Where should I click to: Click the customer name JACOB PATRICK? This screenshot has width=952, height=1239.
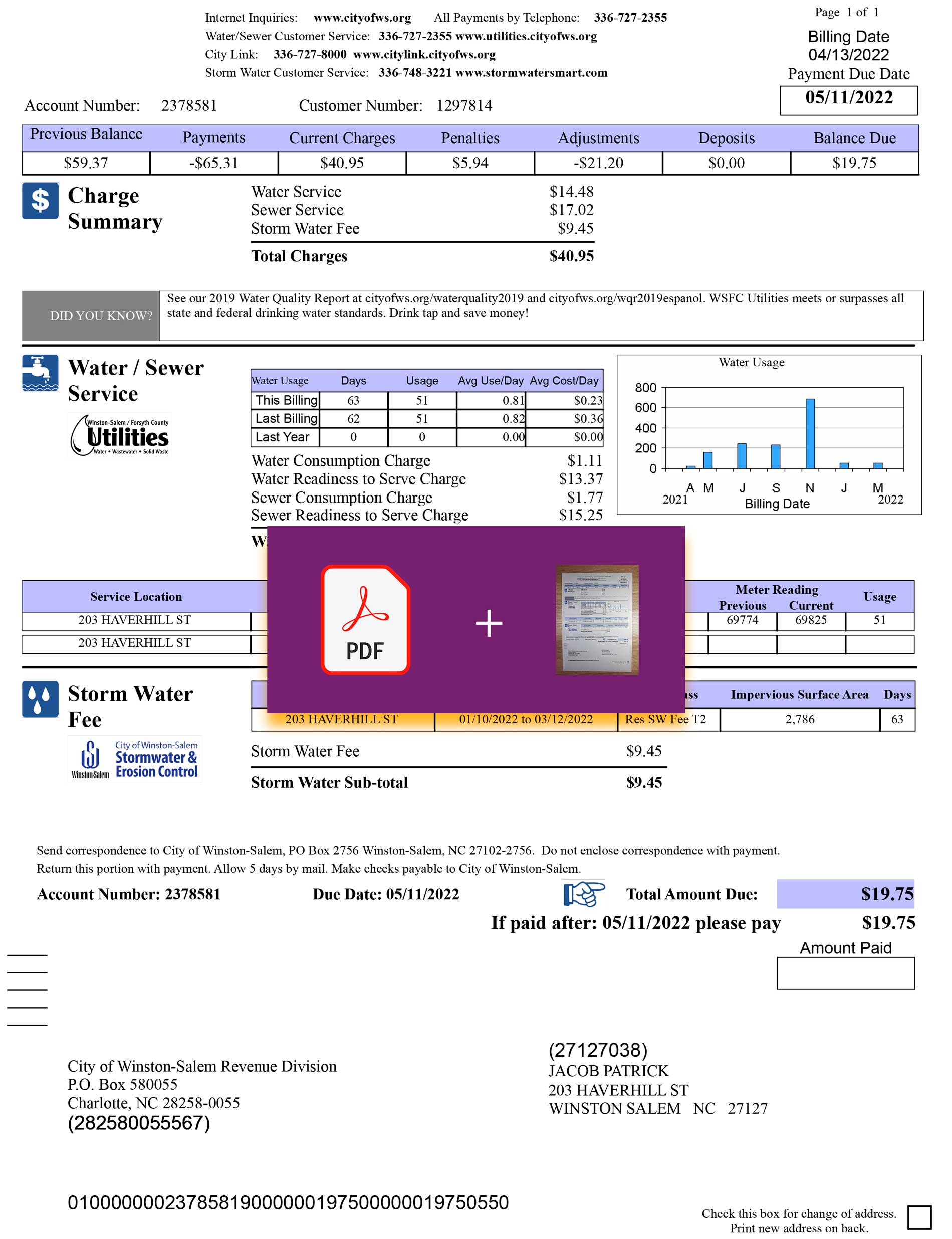[x=609, y=1071]
